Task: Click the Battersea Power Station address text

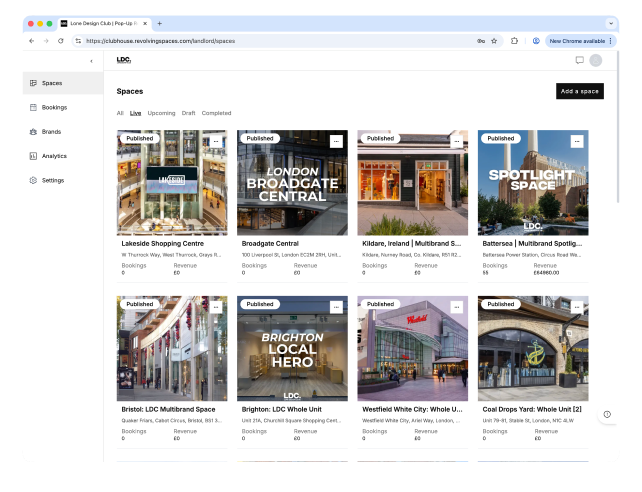Action: (x=531, y=255)
